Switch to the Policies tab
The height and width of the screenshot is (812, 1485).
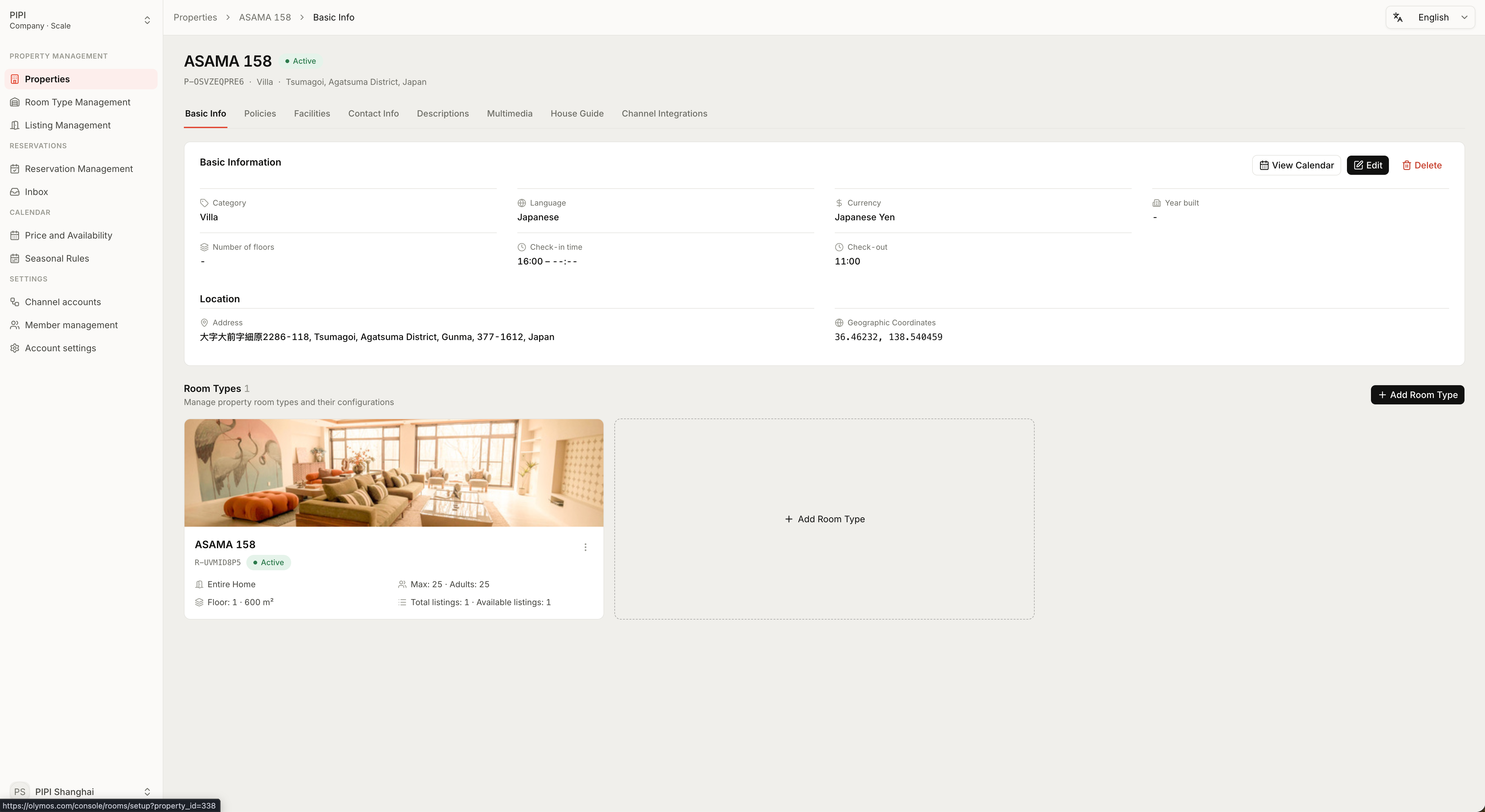(260, 114)
